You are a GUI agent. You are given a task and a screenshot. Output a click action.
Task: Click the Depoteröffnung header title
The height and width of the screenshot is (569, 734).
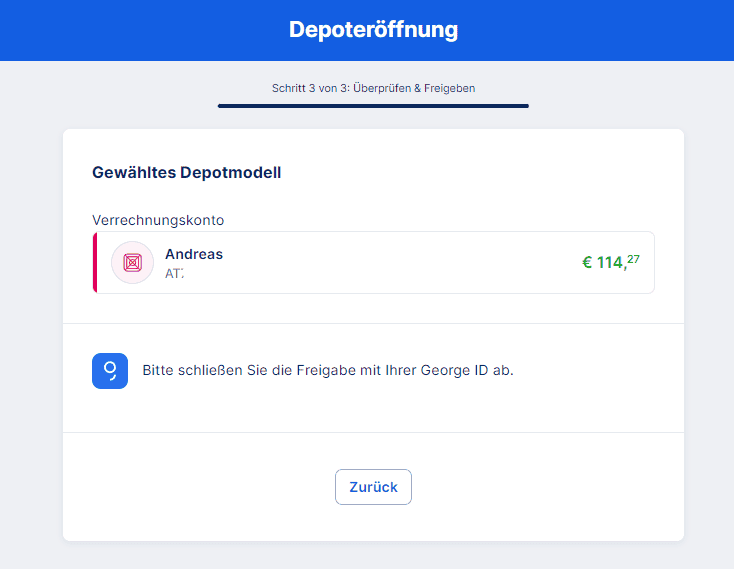pos(373,29)
